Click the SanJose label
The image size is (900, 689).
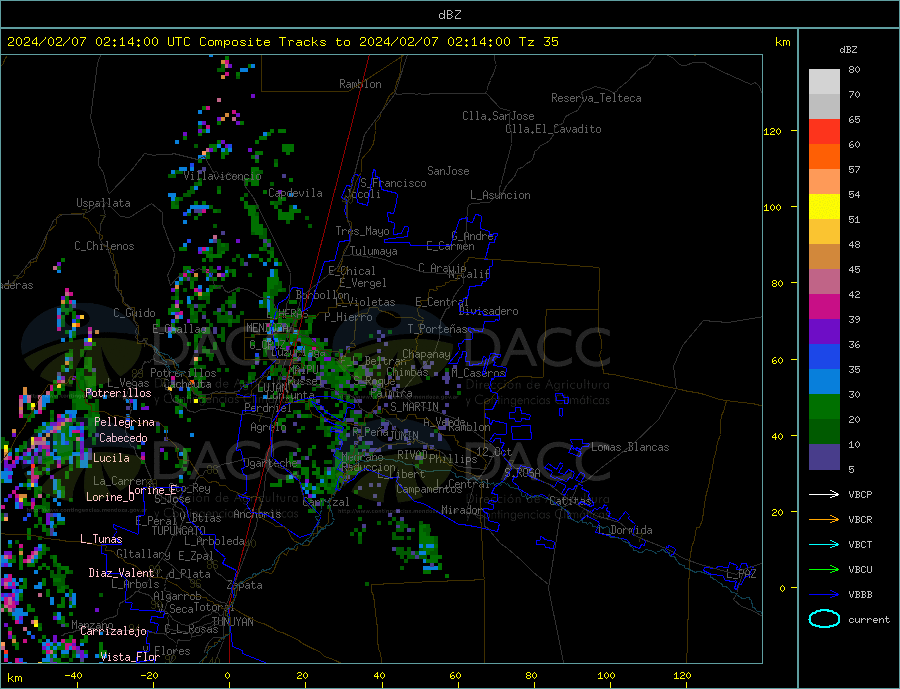448,171
